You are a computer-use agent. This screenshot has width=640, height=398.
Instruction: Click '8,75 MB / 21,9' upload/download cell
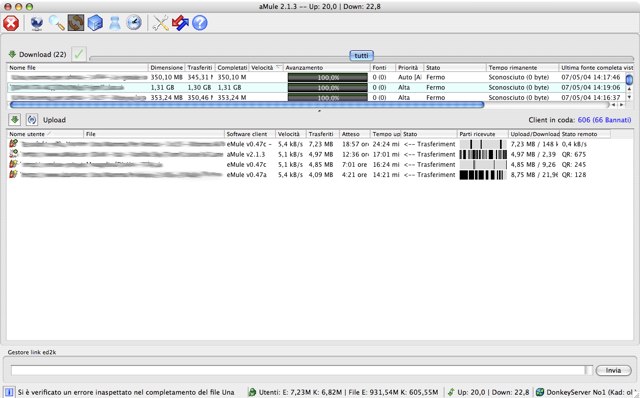534,174
